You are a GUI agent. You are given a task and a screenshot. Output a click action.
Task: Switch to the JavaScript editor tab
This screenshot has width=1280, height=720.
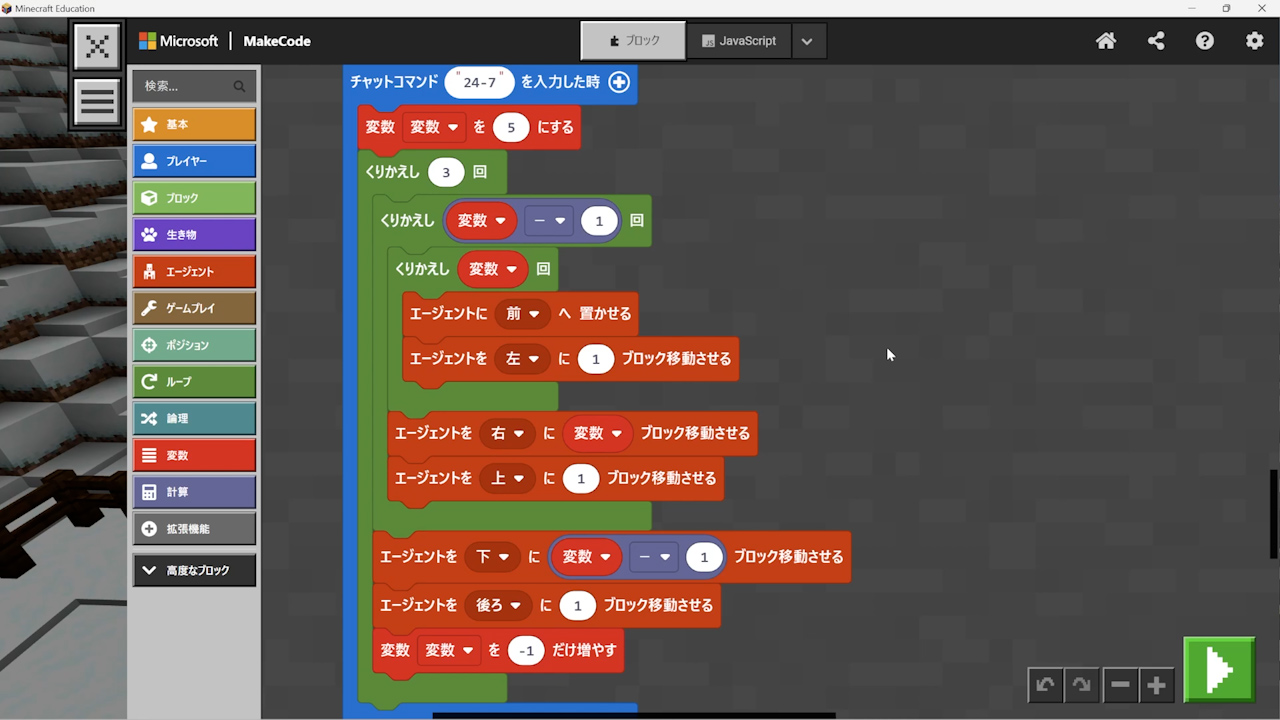[739, 41]
